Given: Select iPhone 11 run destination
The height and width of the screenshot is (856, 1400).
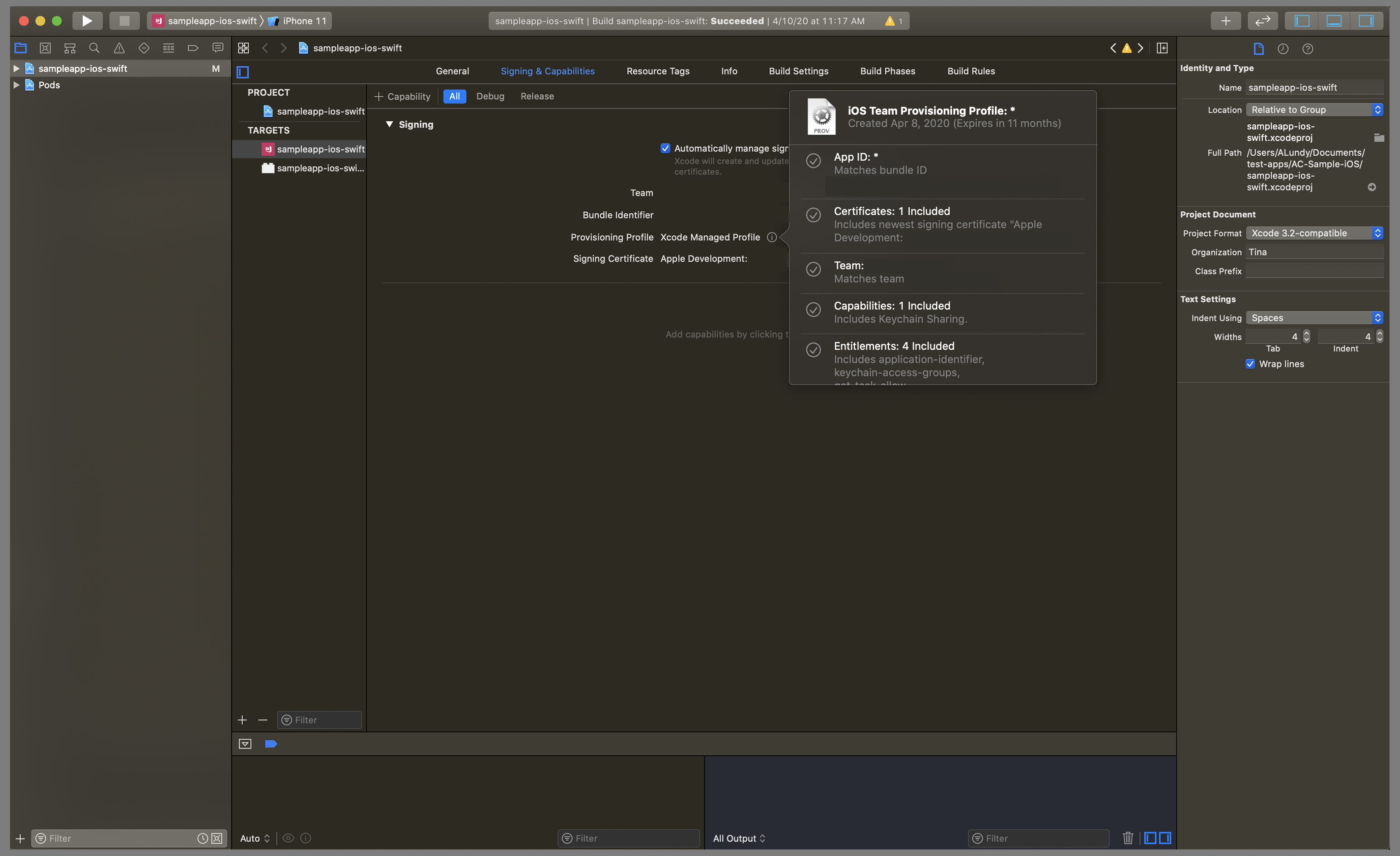Looking at the screenshot, I should click(299, 21).
